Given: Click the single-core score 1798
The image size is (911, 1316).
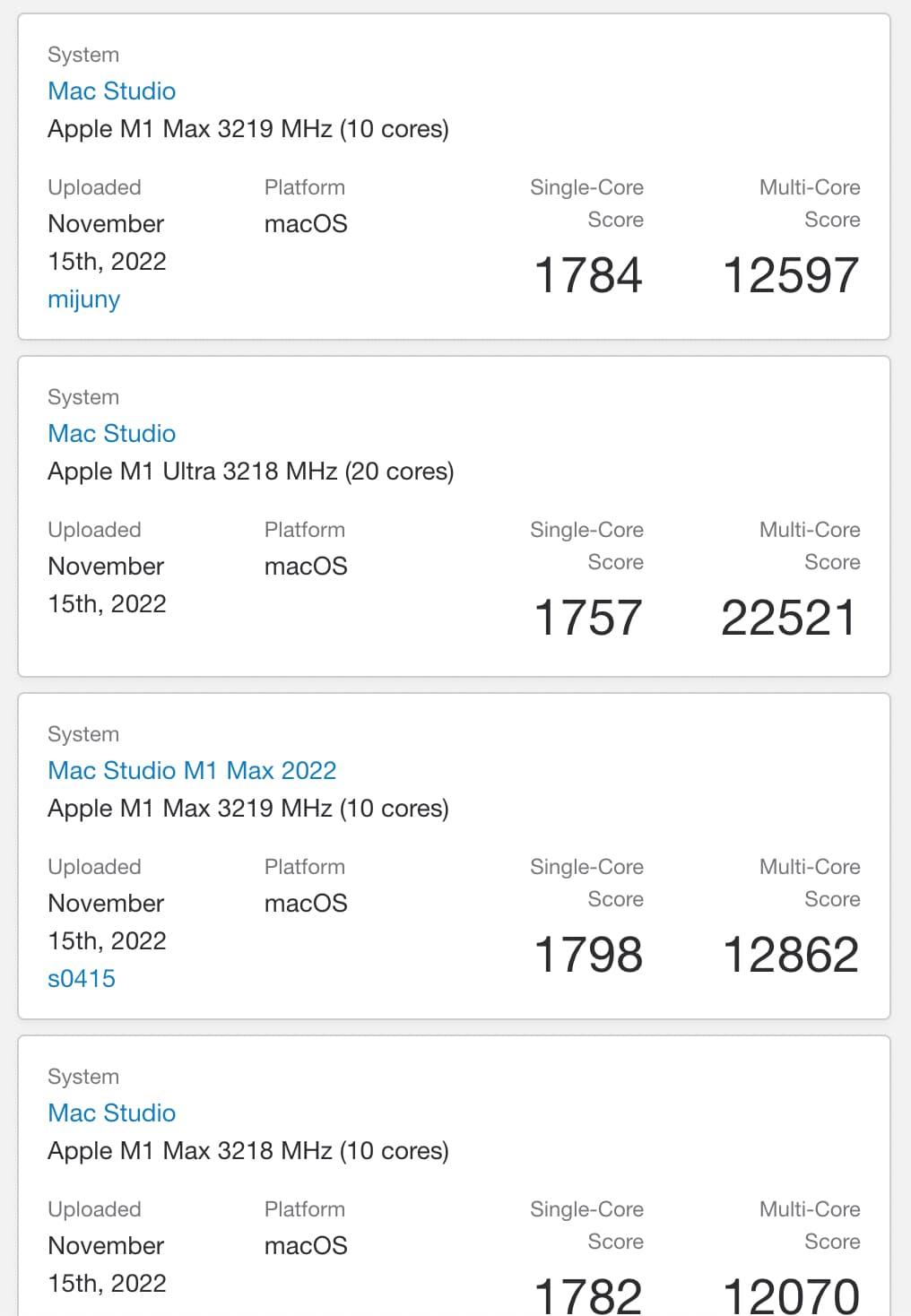Looking at the screenshot, I should click(x=588, y=954).
